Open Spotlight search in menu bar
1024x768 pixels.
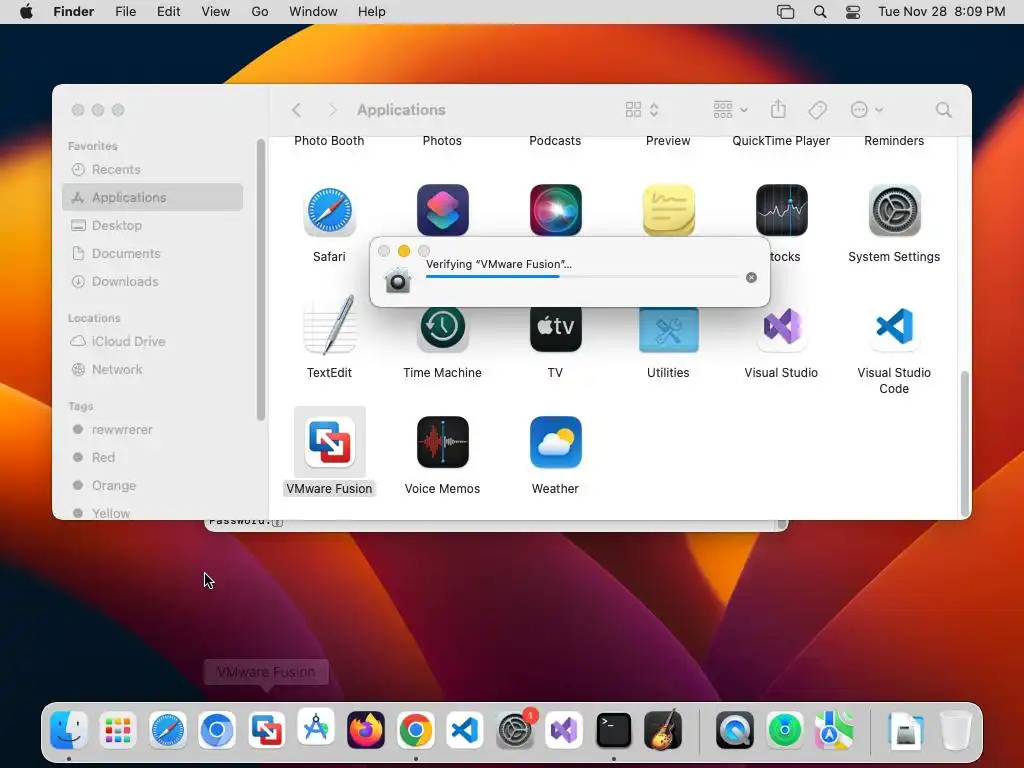pyautogui.click(x=820, y=12)
